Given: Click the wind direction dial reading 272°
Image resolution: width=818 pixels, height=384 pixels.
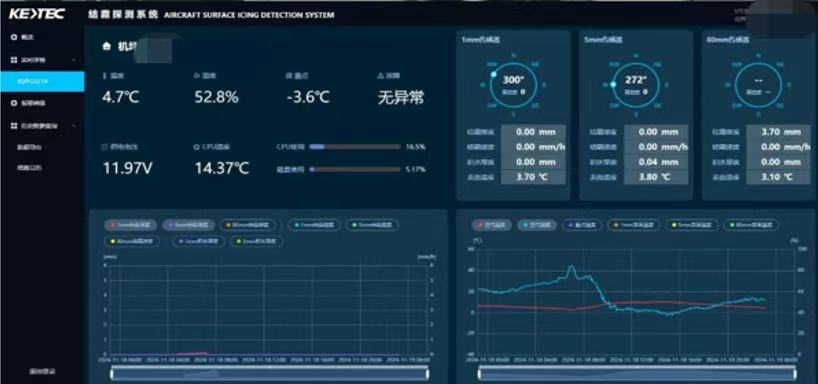Looking at the screenshot, I should pos(636,85).
